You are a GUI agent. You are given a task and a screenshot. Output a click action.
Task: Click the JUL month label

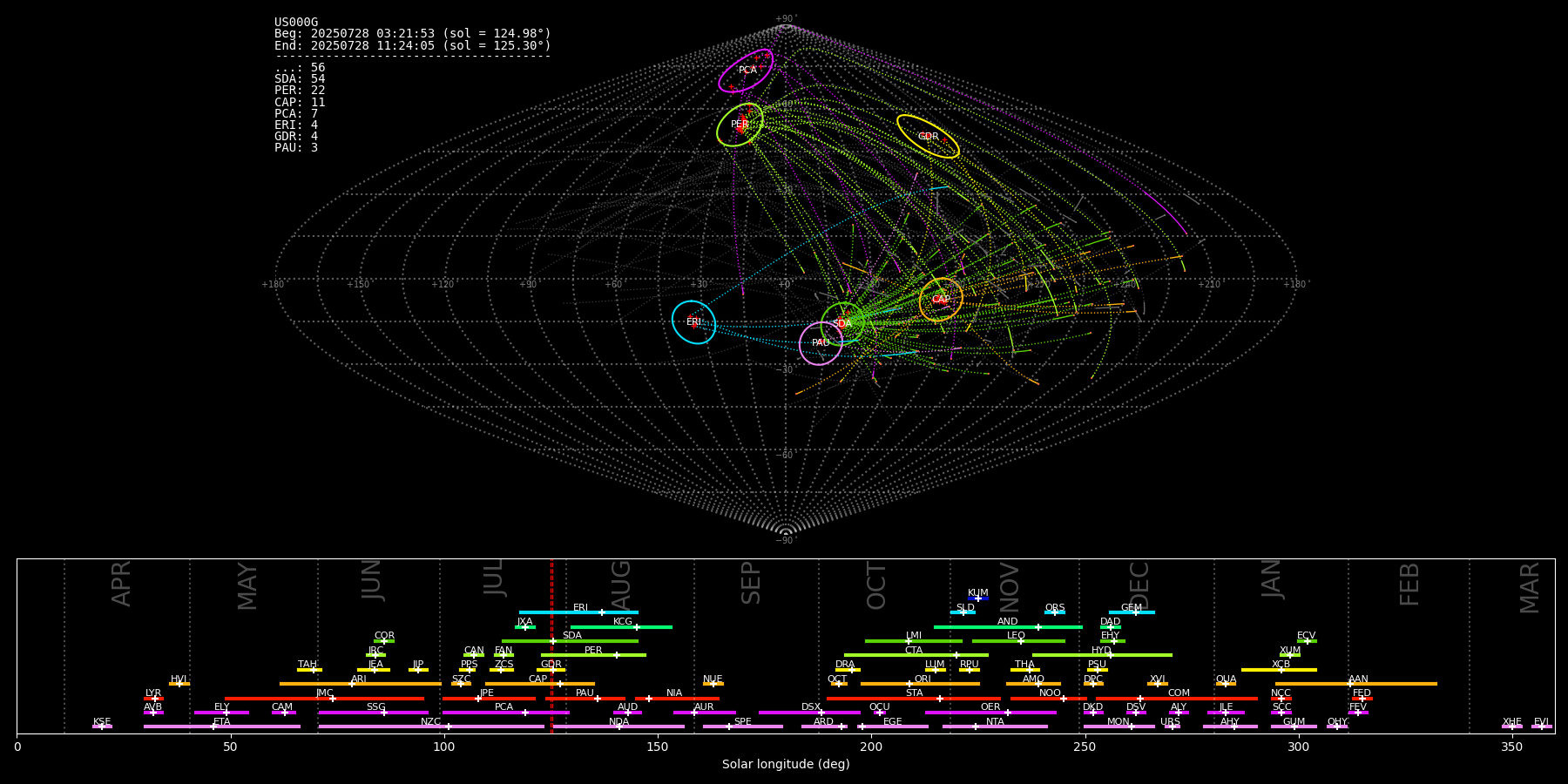pos(494,578)
